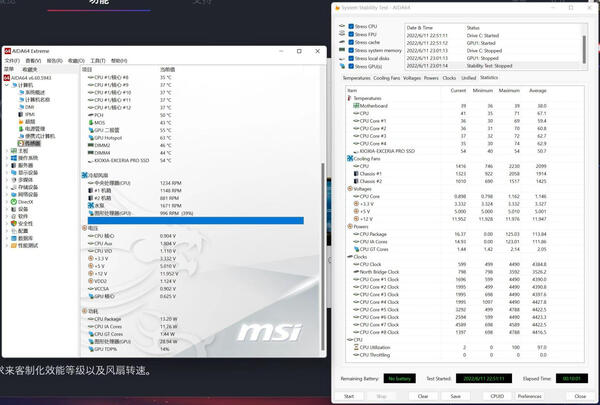Screen dimensions: 600x405
Task: Click the Cooling Fans section icon in statistics
Action: click(x=349, y=158)
